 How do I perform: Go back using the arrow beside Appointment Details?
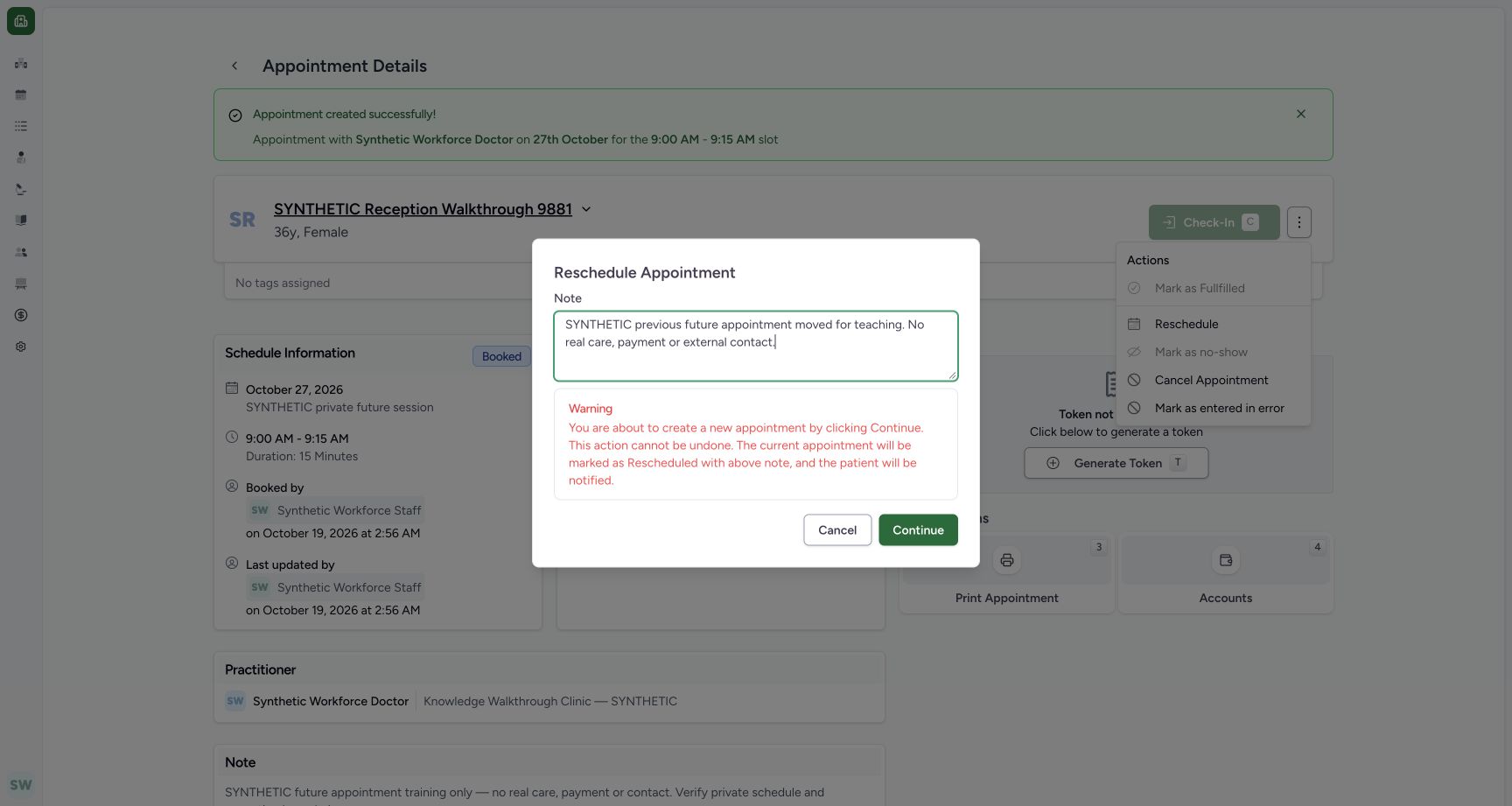pyautogui.click(x=234, y=66)
